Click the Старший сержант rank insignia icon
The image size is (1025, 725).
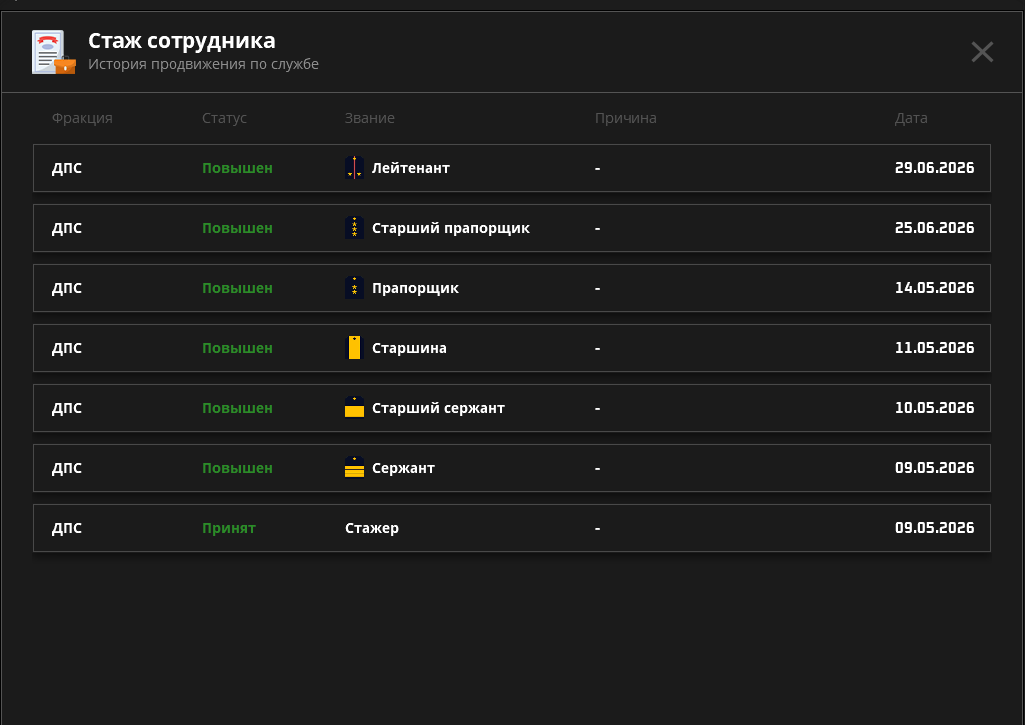coord(354,407)
